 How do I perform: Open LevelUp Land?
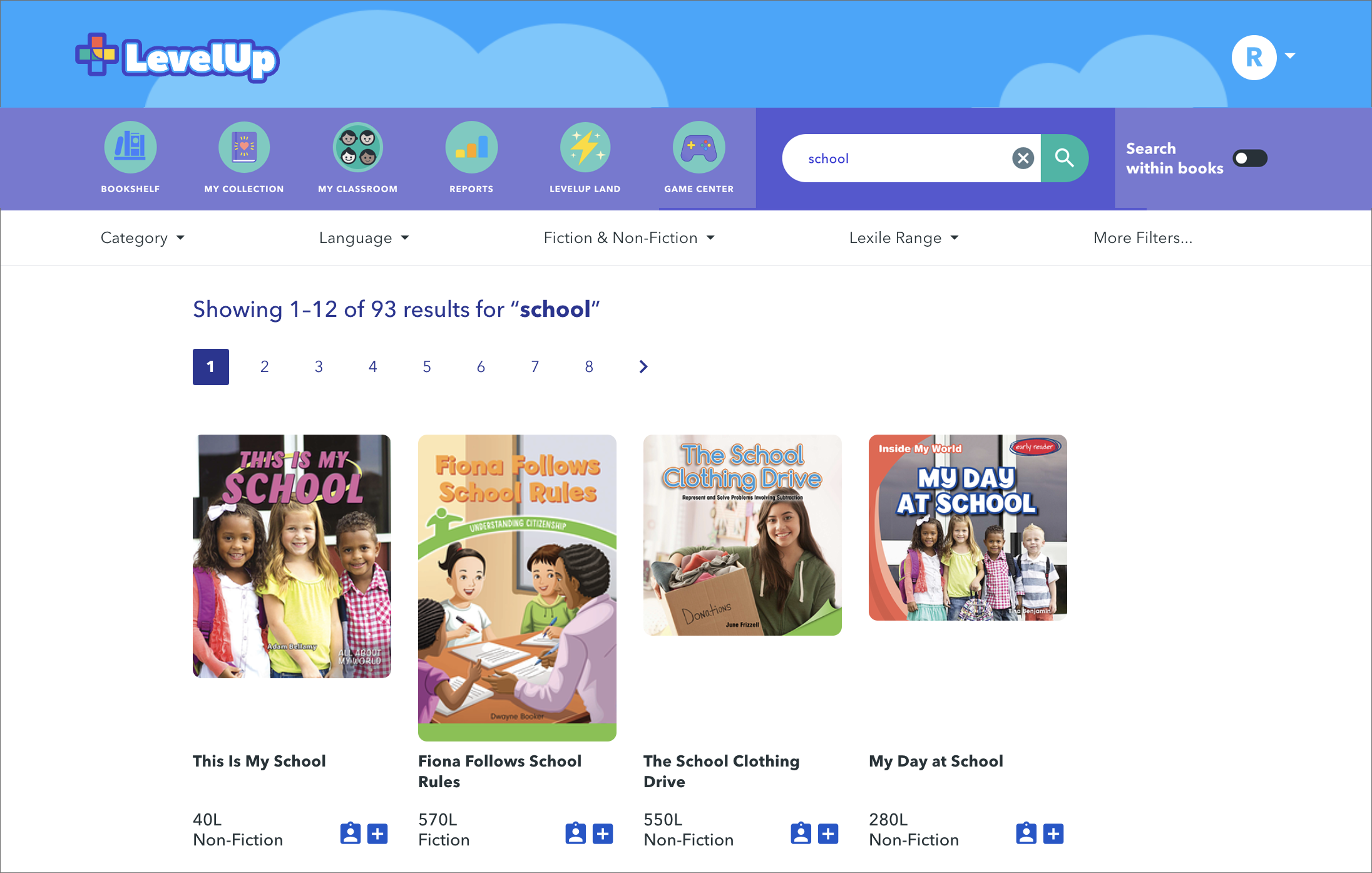(585, 148)
